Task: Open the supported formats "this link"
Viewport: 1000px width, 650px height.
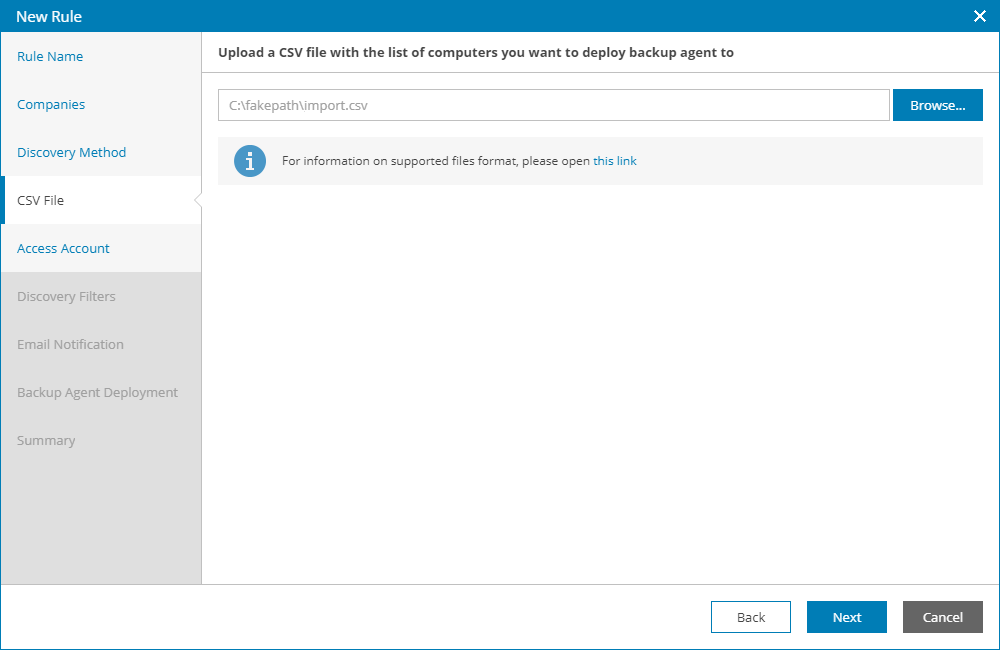Action: tap(615, 161)
